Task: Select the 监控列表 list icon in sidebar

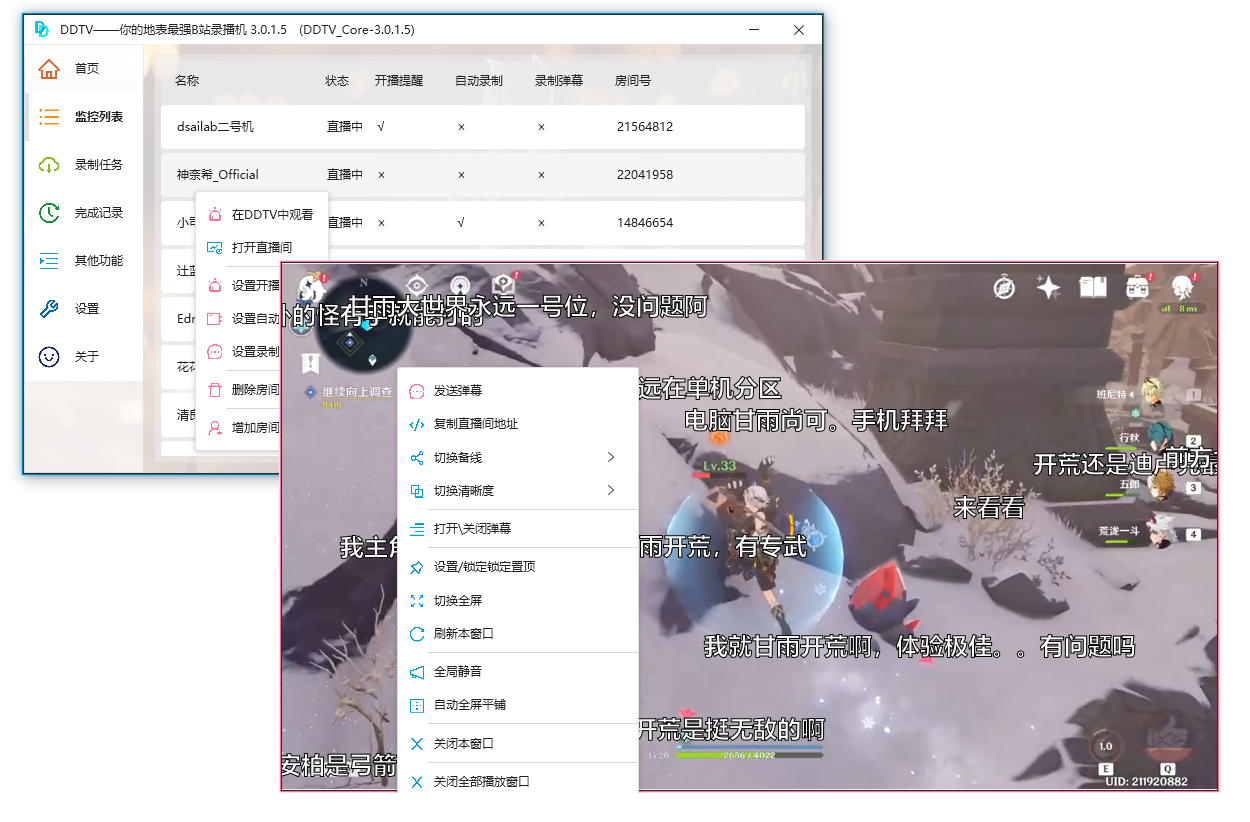Action: (49, 117)
